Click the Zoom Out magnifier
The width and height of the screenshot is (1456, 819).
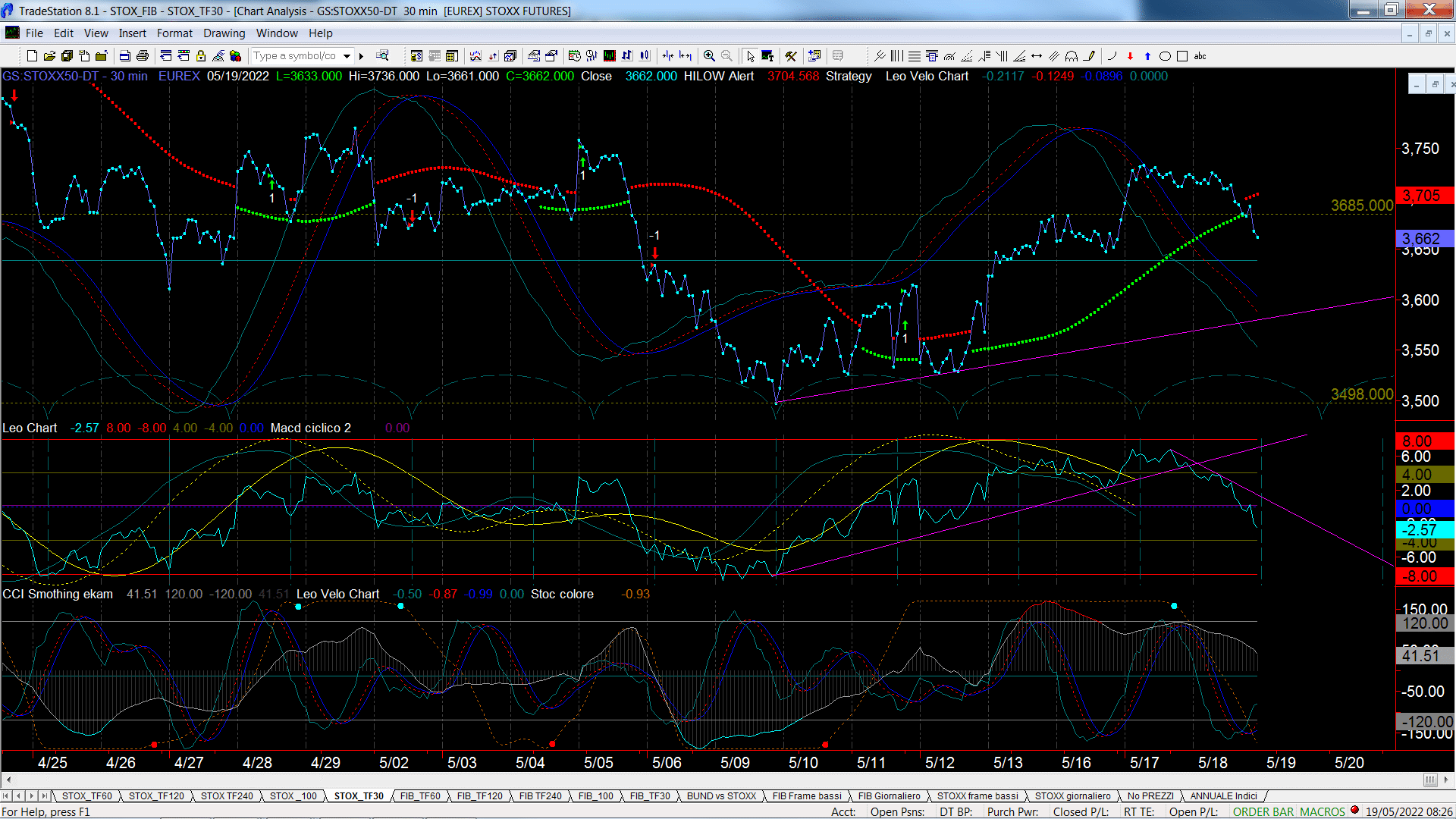tap(726, 56)
